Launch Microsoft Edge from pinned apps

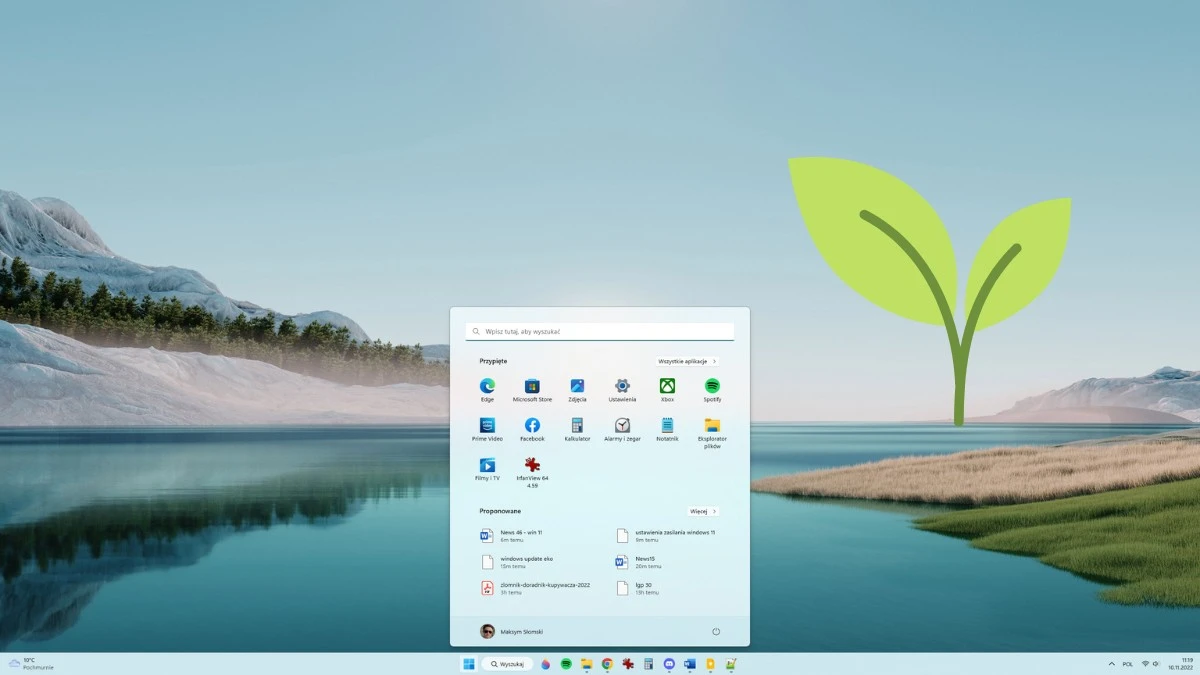[x=486, y=385]
